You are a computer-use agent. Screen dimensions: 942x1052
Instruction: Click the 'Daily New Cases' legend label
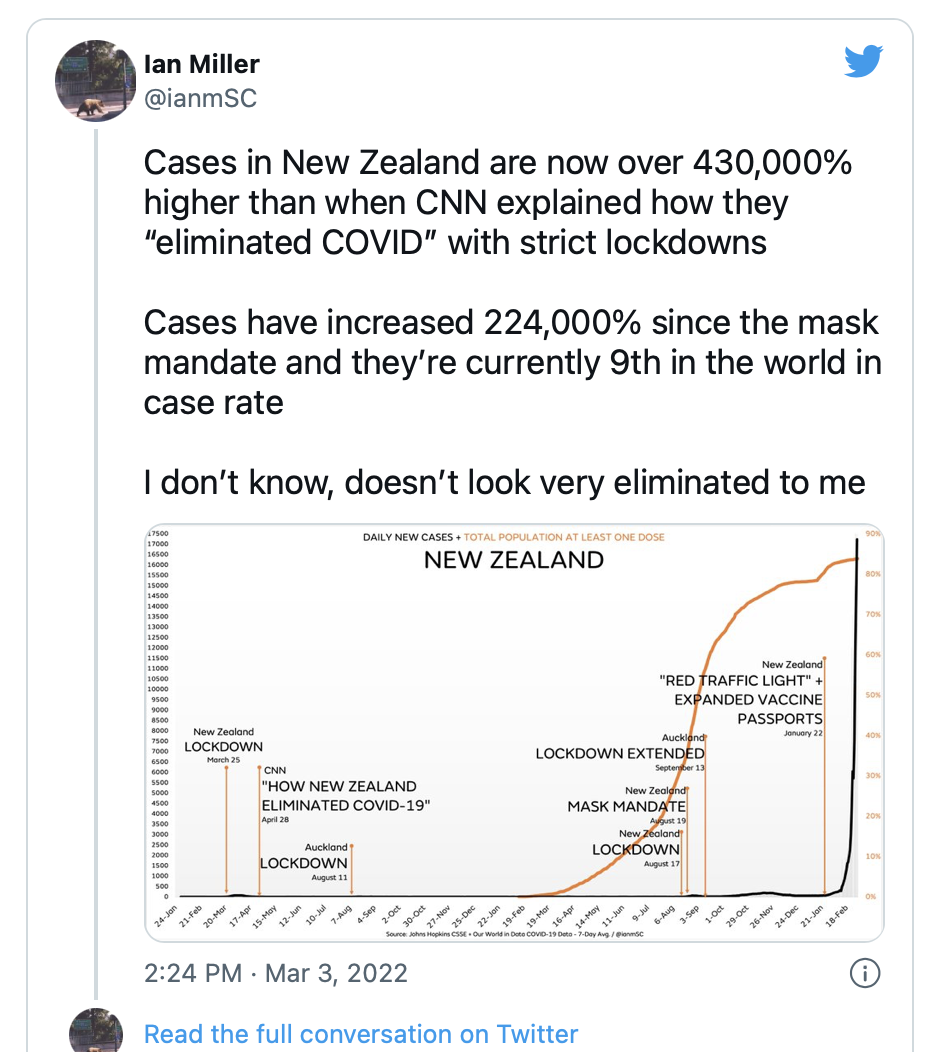click(408, 537)
